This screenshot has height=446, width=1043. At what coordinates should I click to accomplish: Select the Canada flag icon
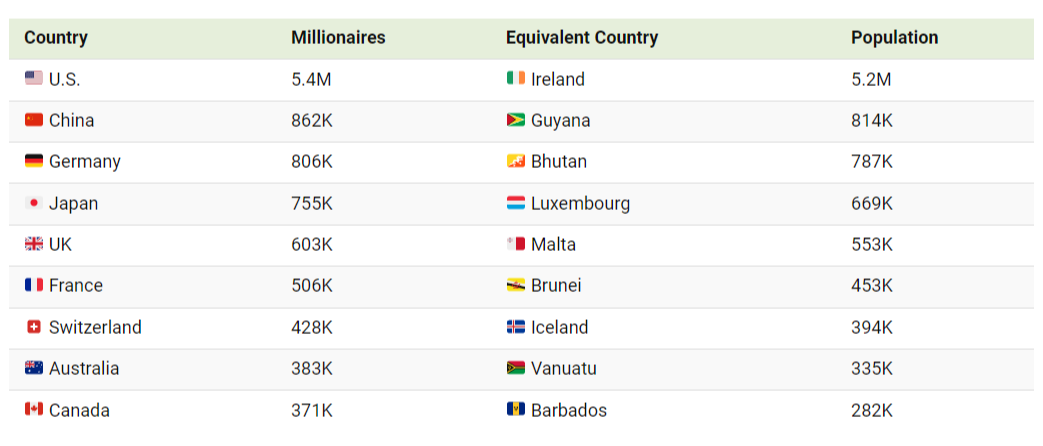(x=34, y=409)
